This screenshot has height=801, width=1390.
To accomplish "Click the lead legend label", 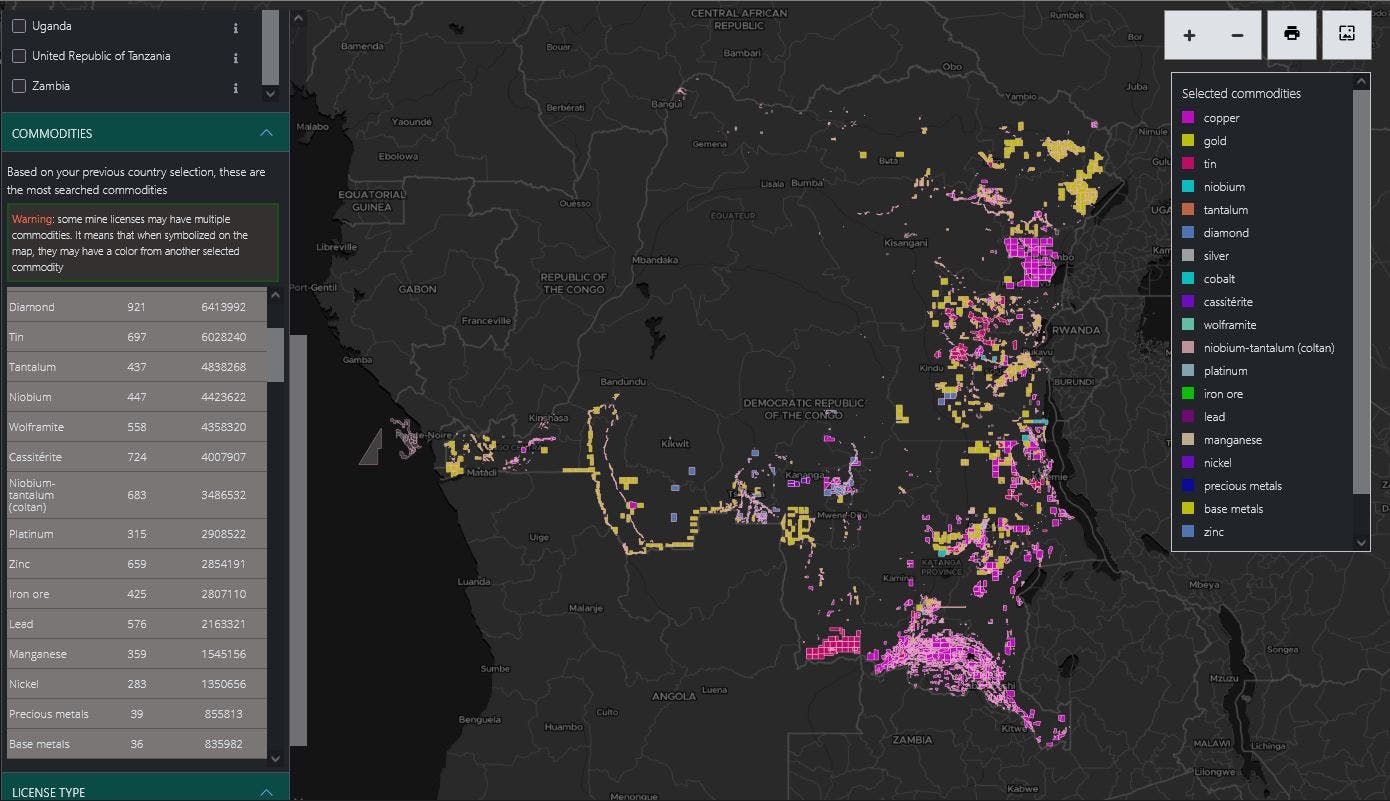I will click(x=1214, y=417).
